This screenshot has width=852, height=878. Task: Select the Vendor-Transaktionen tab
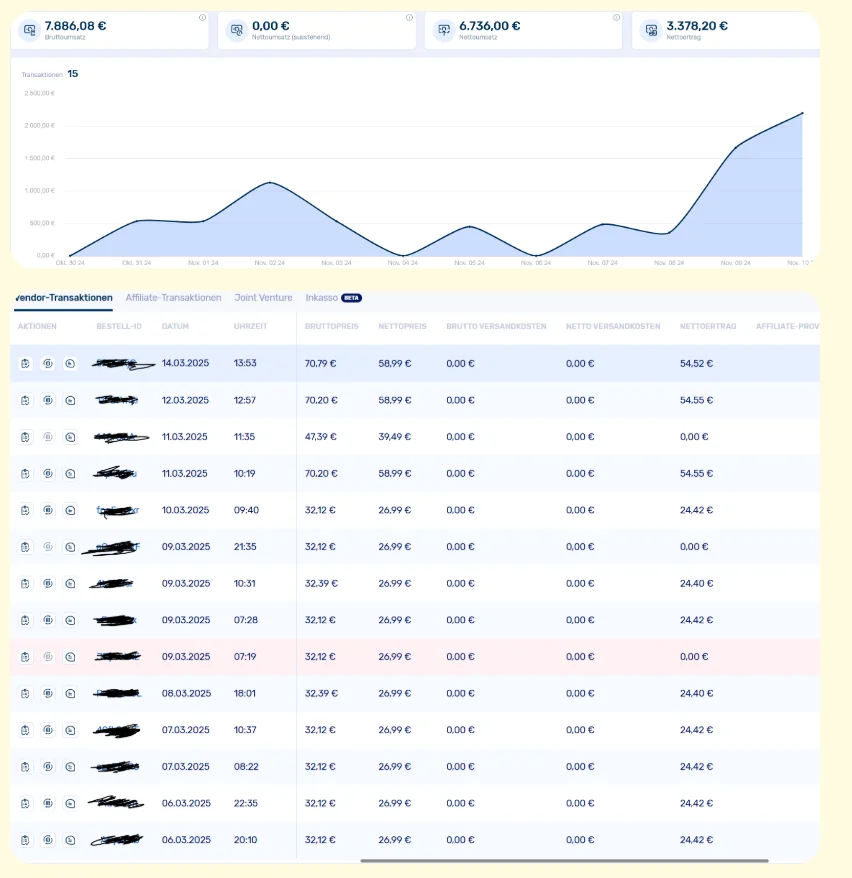(63, 298)
